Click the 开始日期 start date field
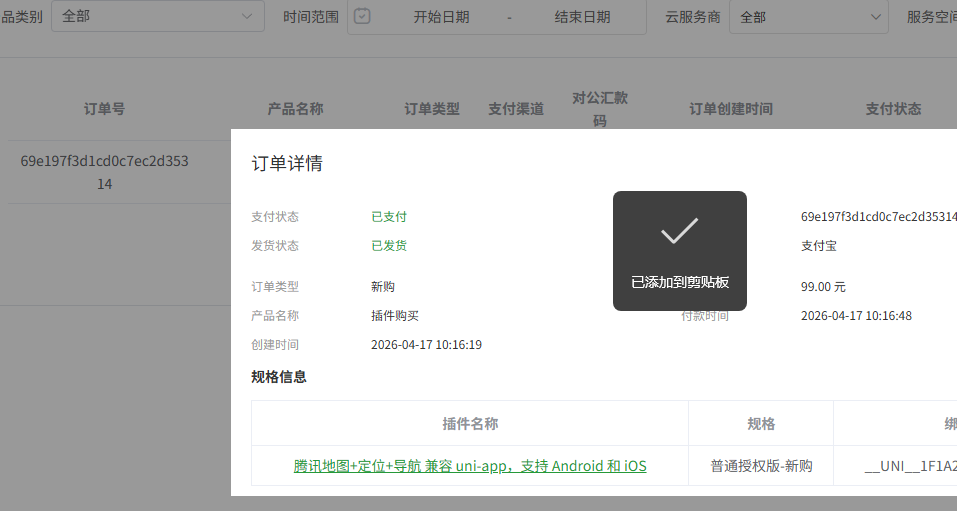 tap(441, 17)
